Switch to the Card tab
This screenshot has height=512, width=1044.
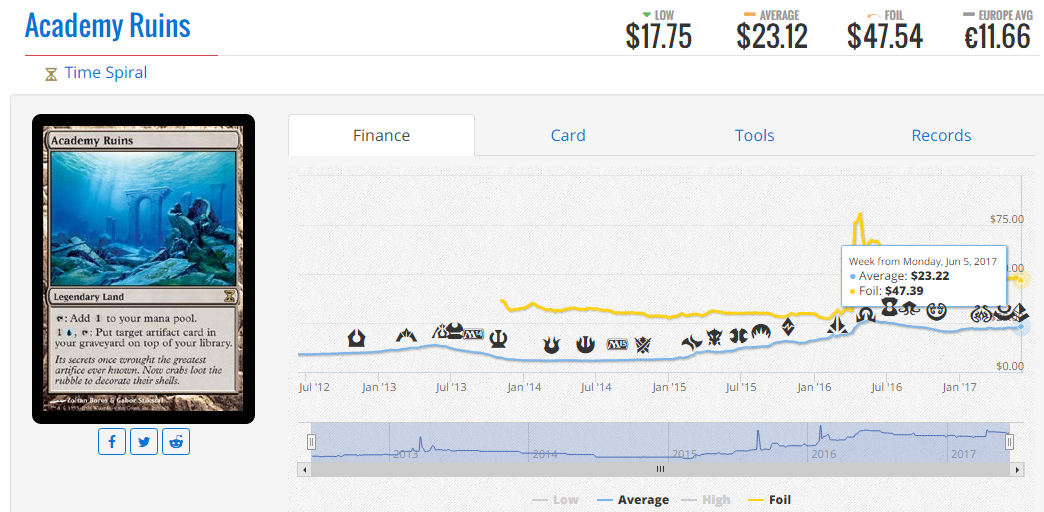(568, 135)
